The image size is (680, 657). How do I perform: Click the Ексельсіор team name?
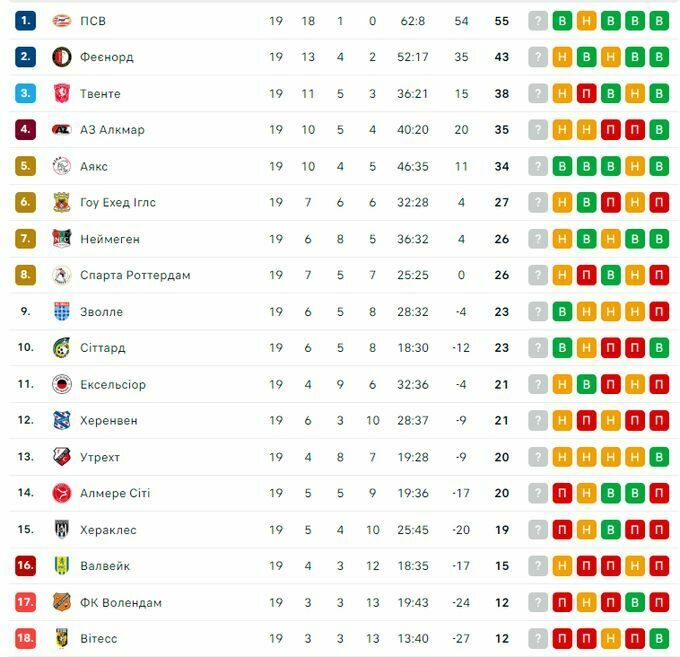(x=113, y=385)
